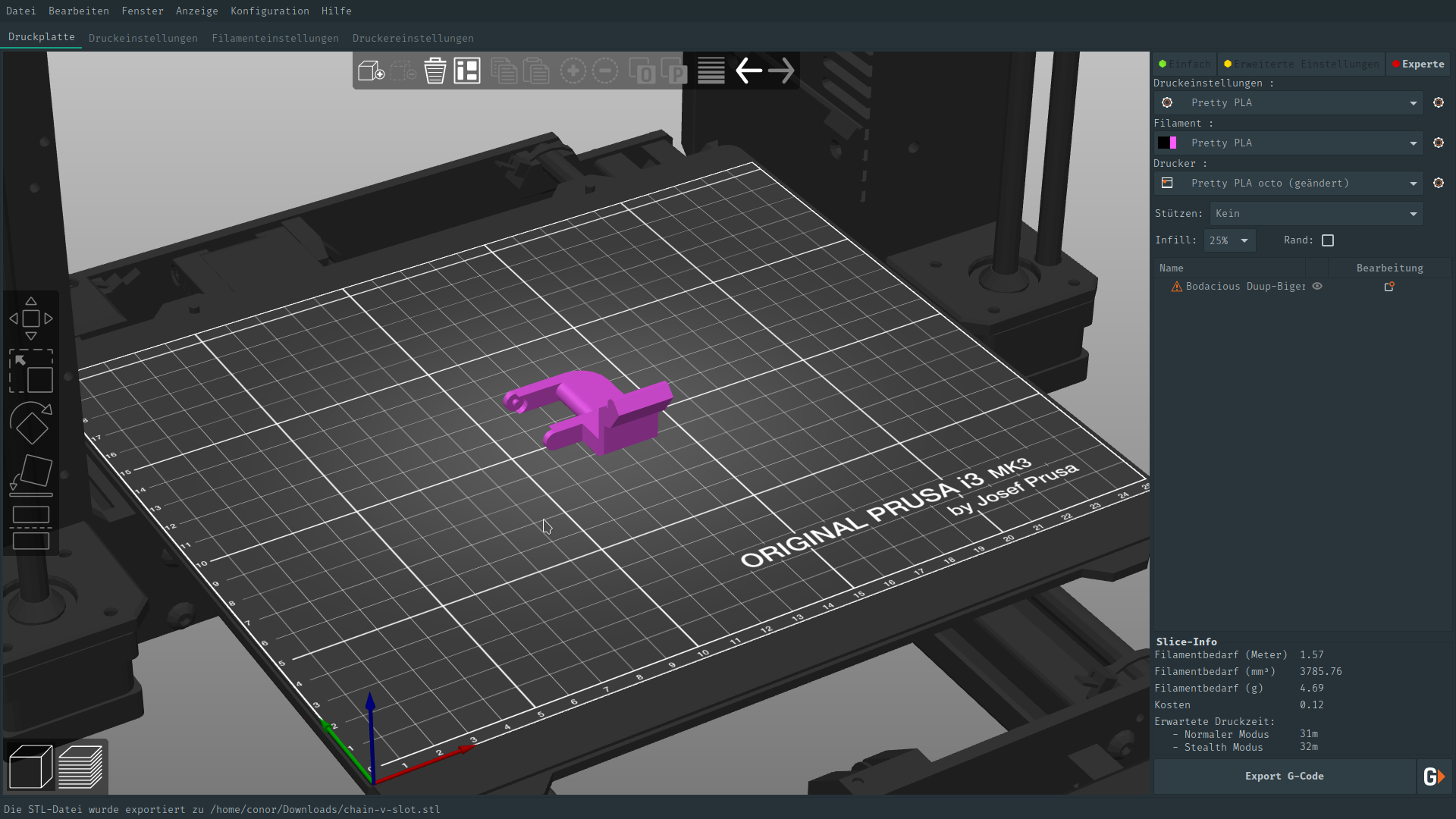Open the Drucker Pretty PLA octo dropdown
The width and height of the screenshot is (1456, 819).
click(x=1288, y=183)
